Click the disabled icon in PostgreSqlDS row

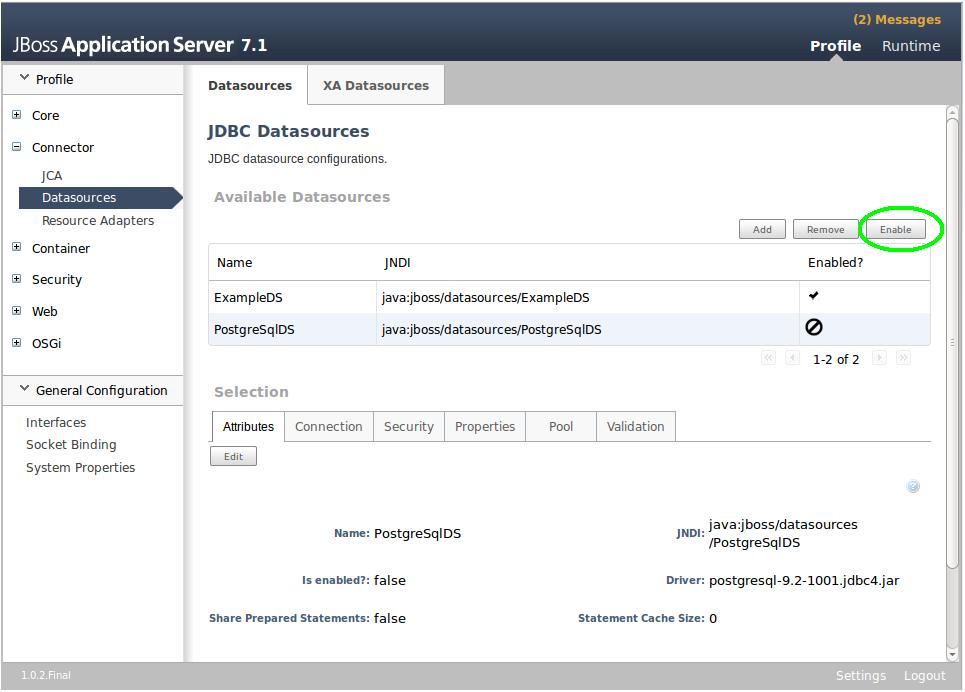click(x=814, y=327)
